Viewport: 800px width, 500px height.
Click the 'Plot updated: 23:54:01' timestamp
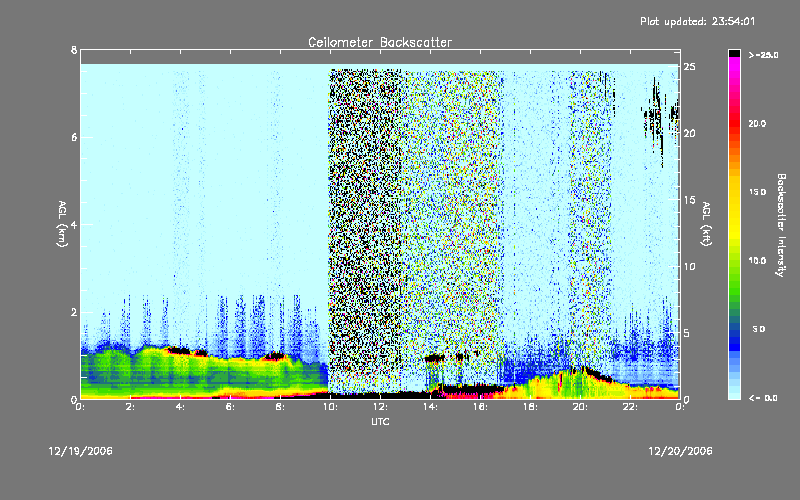coord(697,21)
